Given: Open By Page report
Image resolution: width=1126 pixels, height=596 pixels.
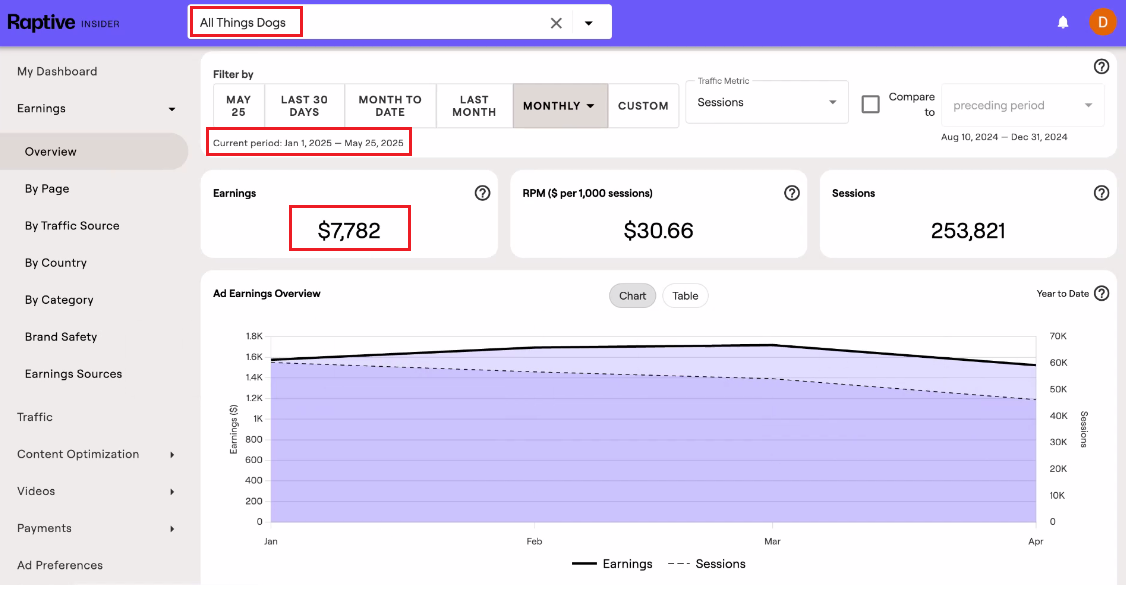Looking at the screenshot, I should click(47, 189).
